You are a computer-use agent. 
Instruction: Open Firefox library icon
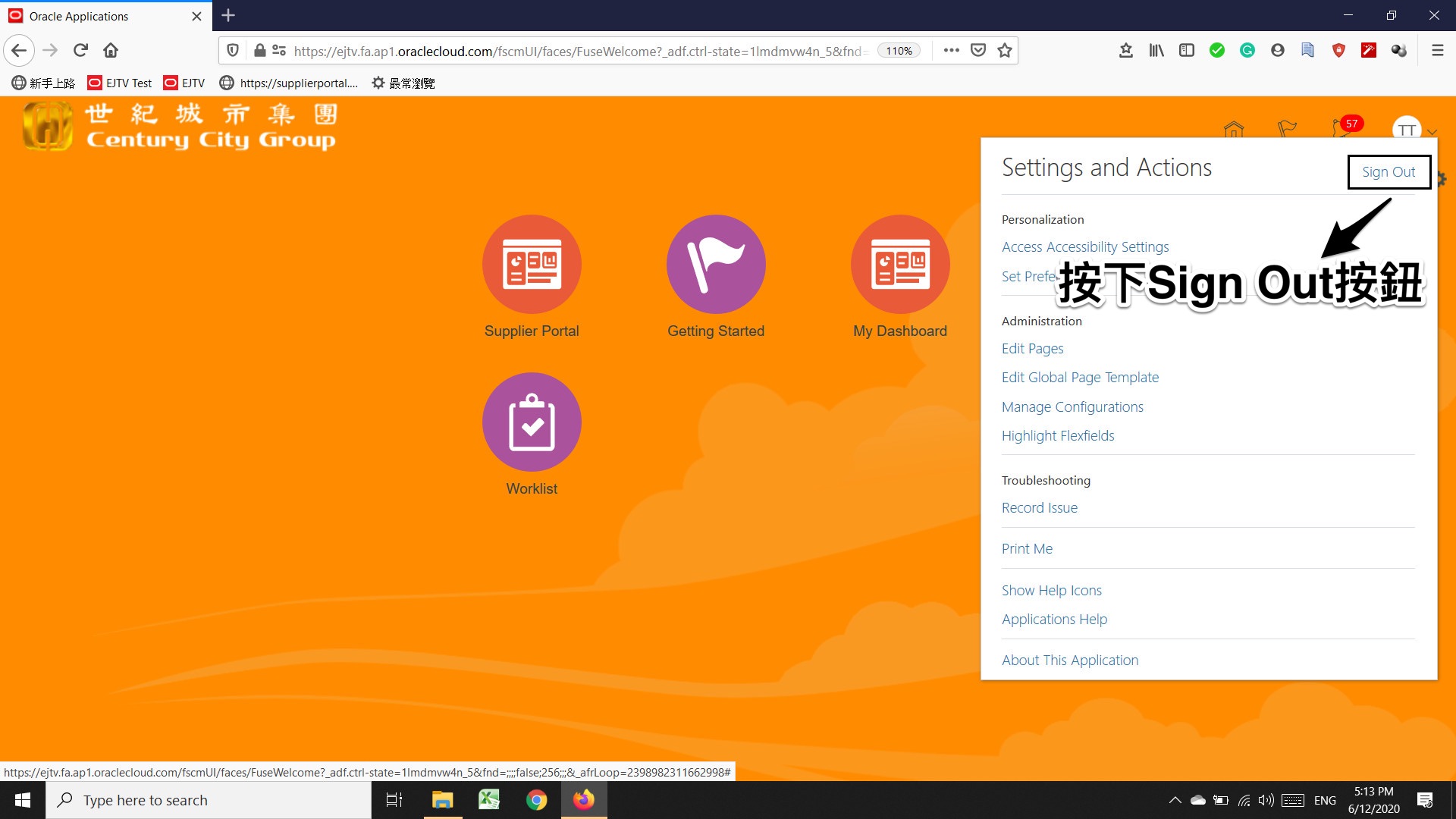pyautogui.click(x=1156, y=51)
